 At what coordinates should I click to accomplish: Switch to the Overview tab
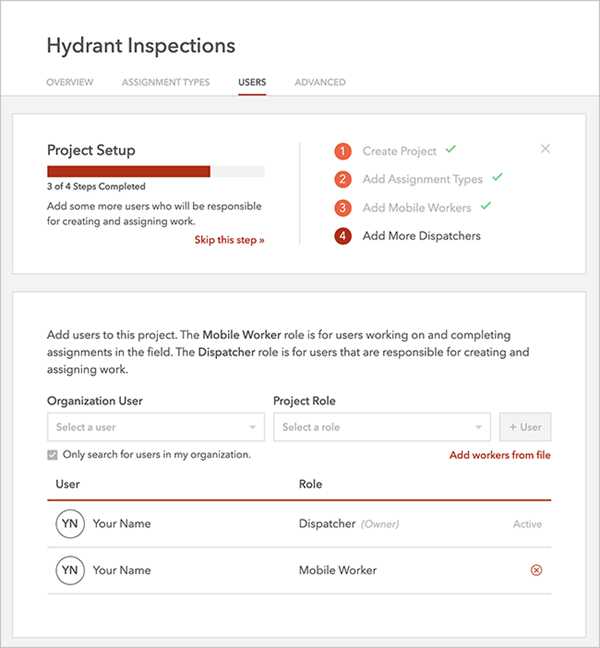click(70, 82)
